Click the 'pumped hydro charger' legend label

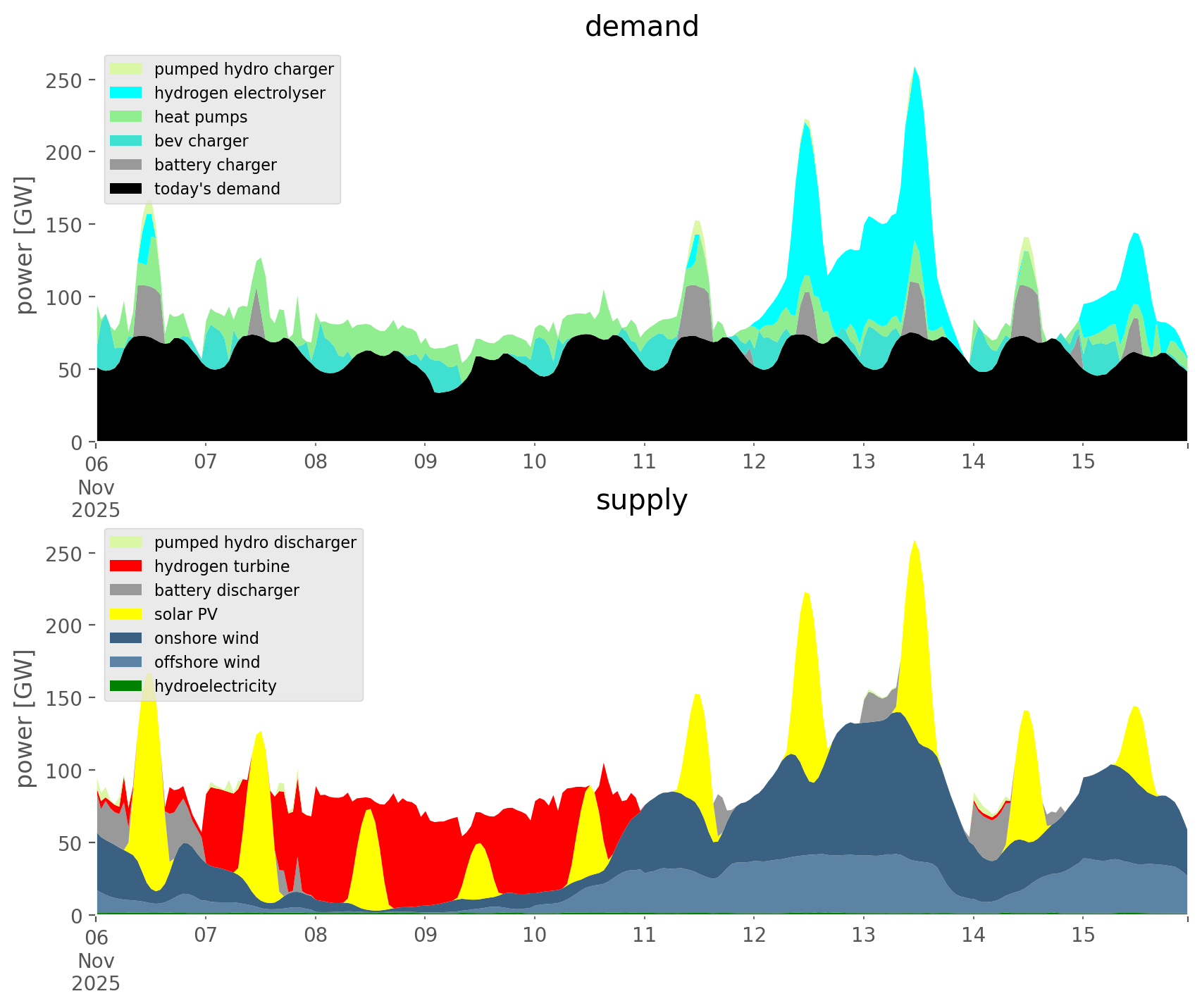pos(244,69)
